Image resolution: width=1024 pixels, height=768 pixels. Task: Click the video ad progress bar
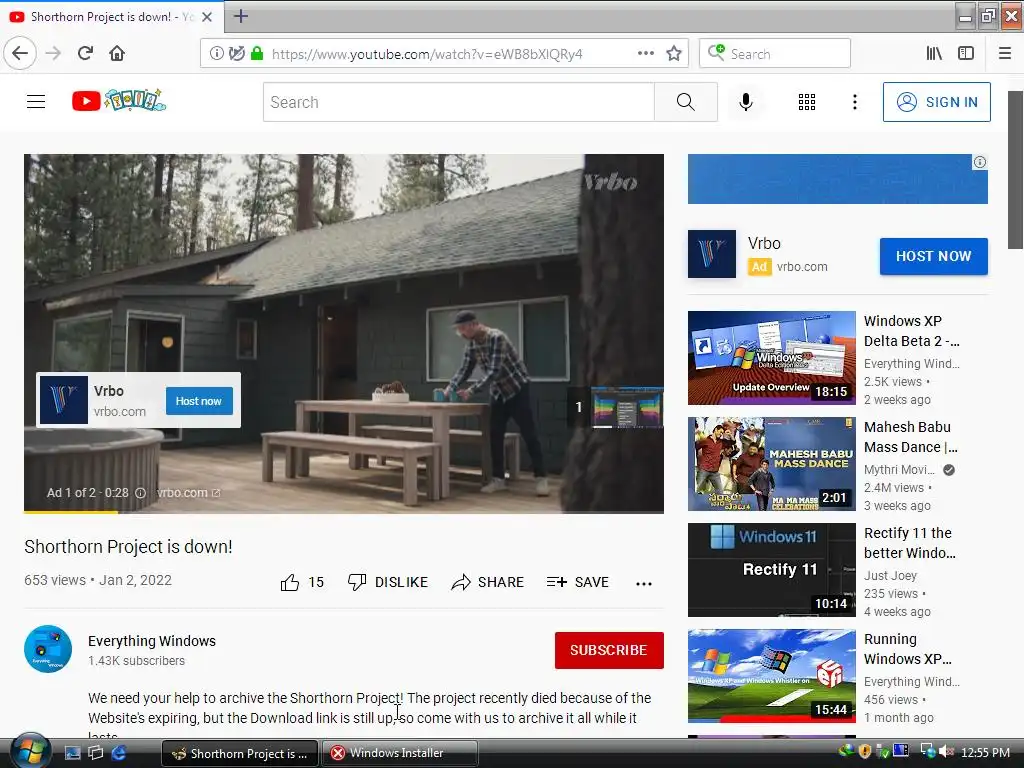click(344, 512)
